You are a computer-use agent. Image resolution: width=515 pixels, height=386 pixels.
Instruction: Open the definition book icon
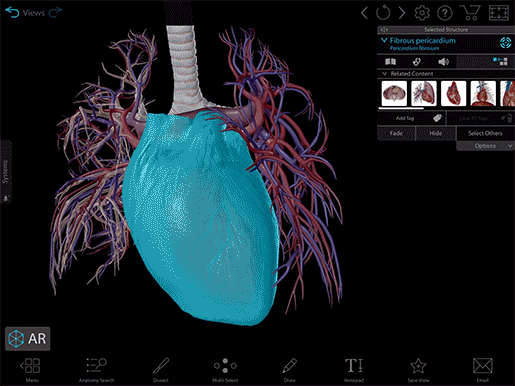pyautogui.click(x=390, y=61)
